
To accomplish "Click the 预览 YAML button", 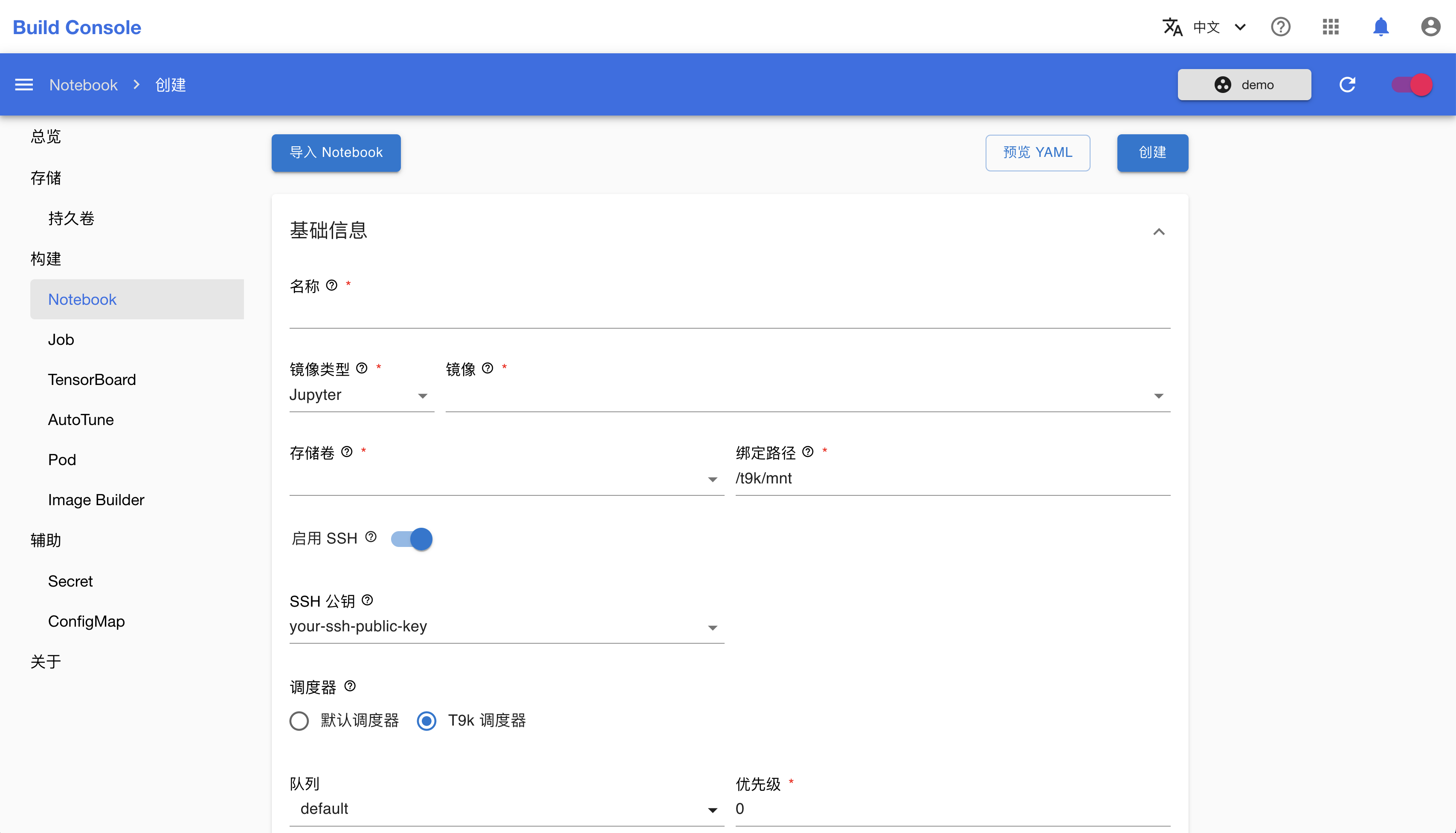I will (x=1038, y=152).
